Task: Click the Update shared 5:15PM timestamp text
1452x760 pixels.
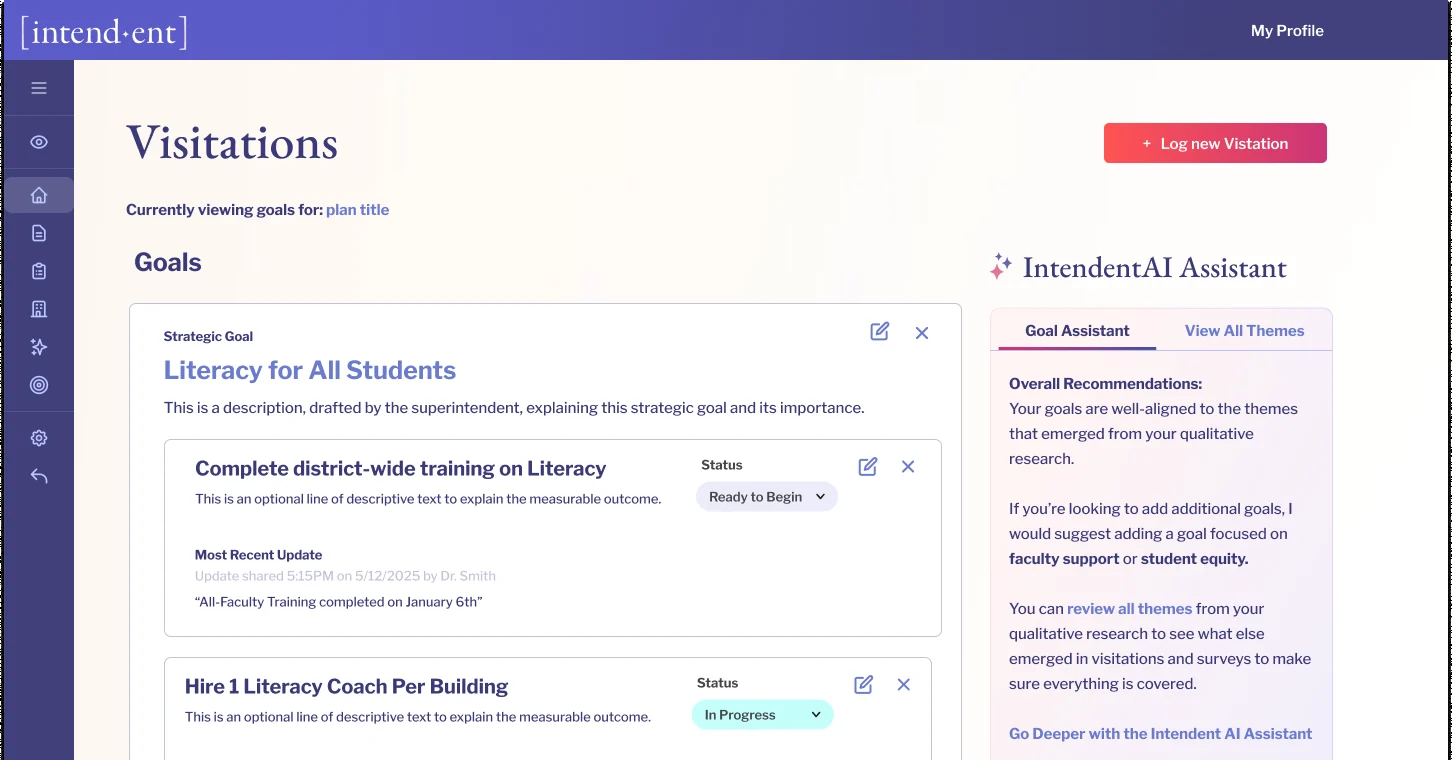Action: point(345,576)
